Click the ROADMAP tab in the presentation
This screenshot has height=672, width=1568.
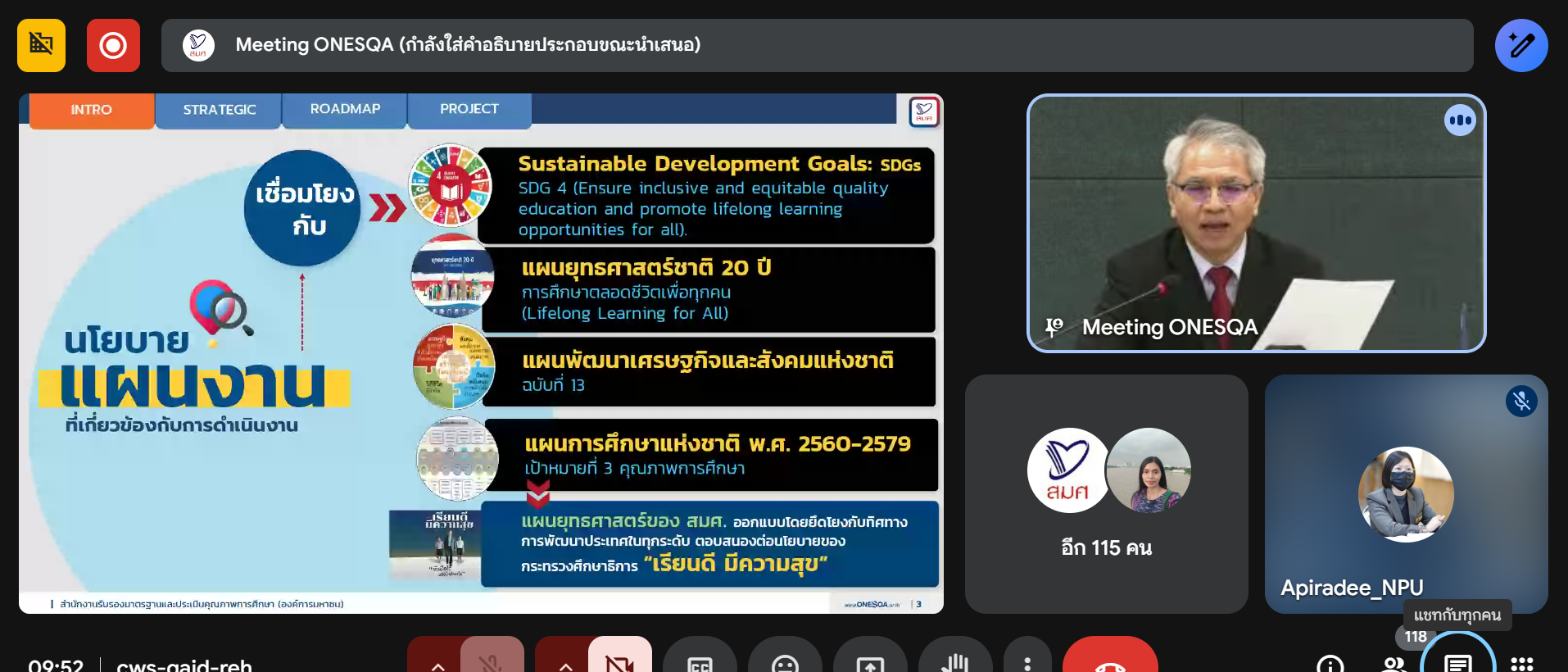(345, 109)
